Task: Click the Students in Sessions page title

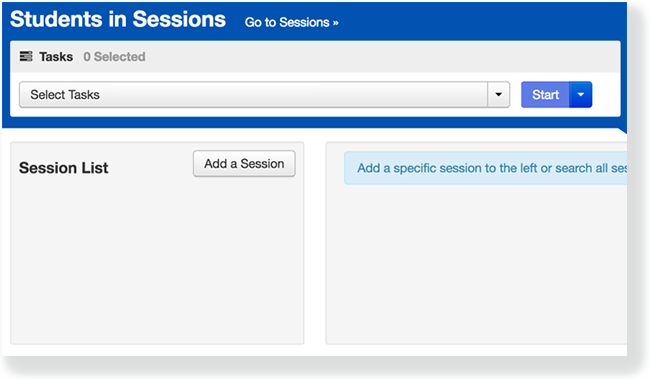Action: [x=118, y=19]
